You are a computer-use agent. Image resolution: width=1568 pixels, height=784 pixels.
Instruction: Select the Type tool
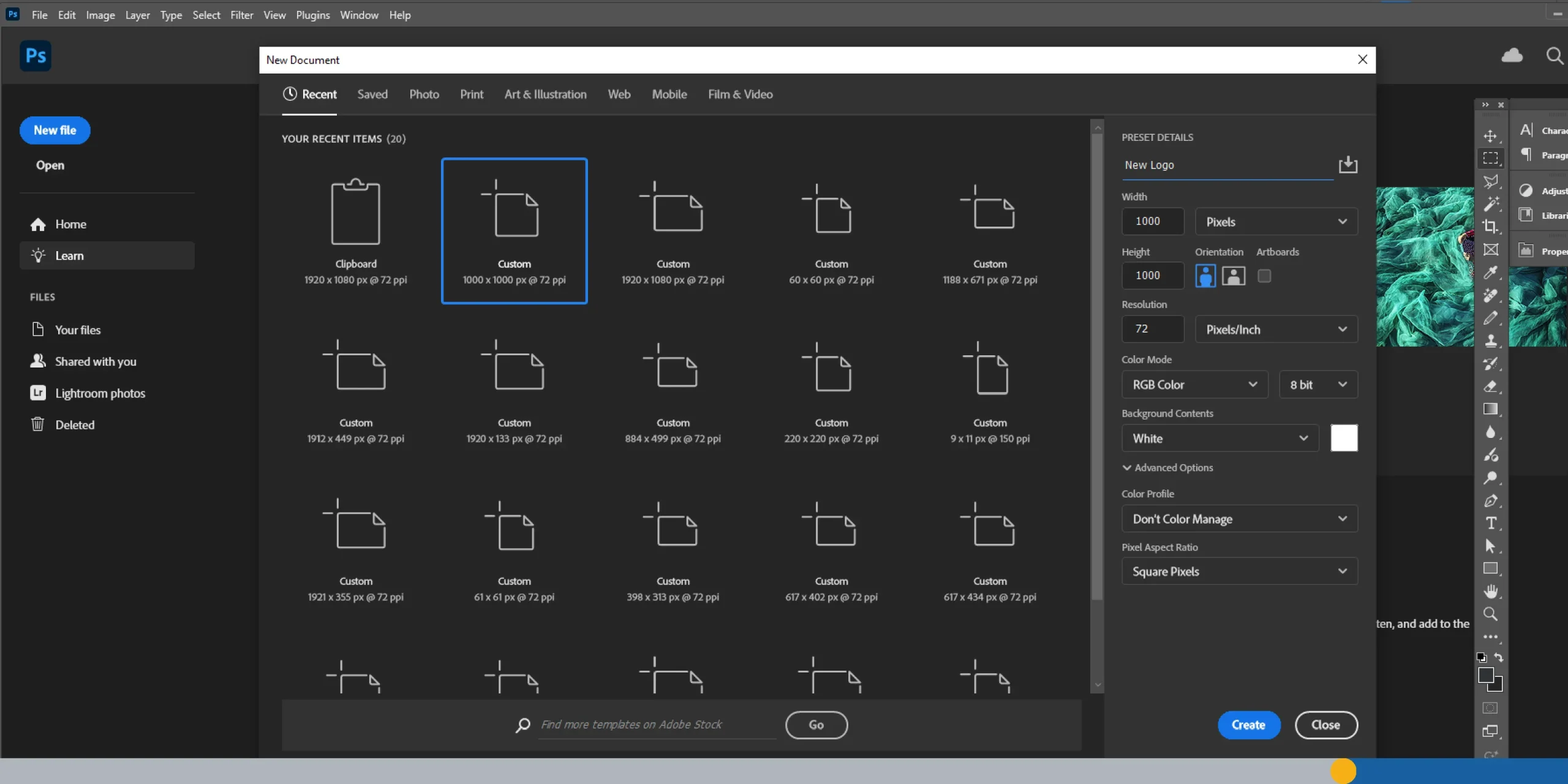pyautogui.click(x=1491, y=523)
